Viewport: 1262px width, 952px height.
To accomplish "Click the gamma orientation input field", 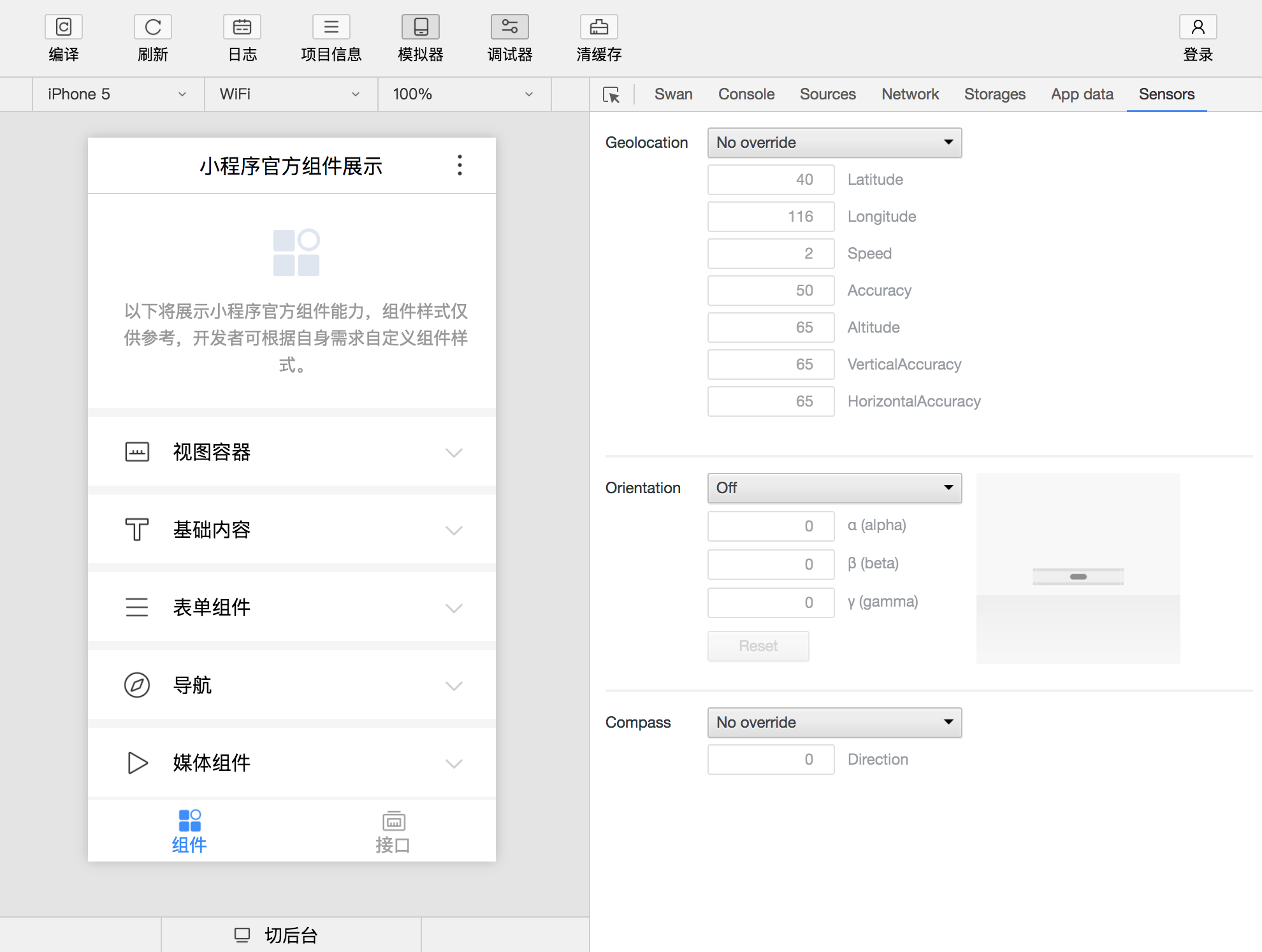I will tap(771, 603).
